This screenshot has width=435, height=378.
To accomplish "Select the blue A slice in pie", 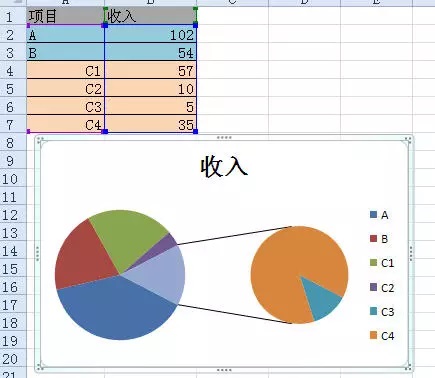I will (117, 310).
